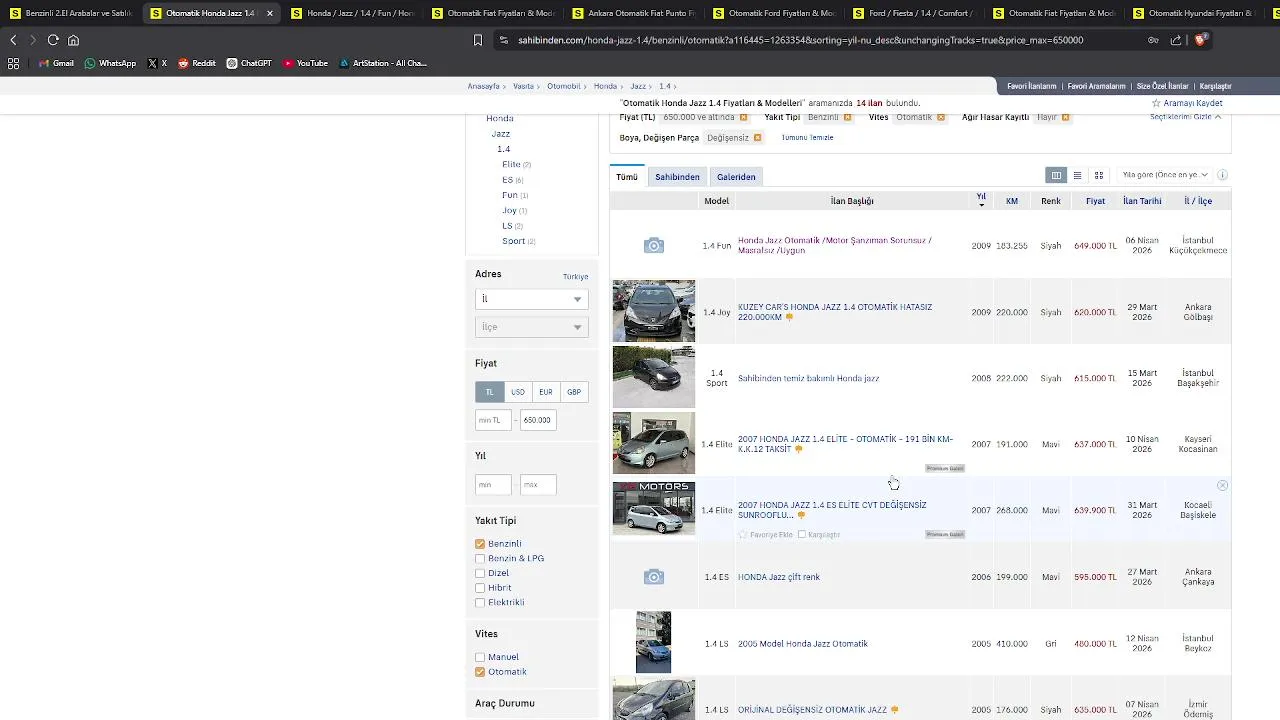Switch to list view icon
Image resolution: width=1280 pixels, height=720 pixels.
(x=1077, y=175)
